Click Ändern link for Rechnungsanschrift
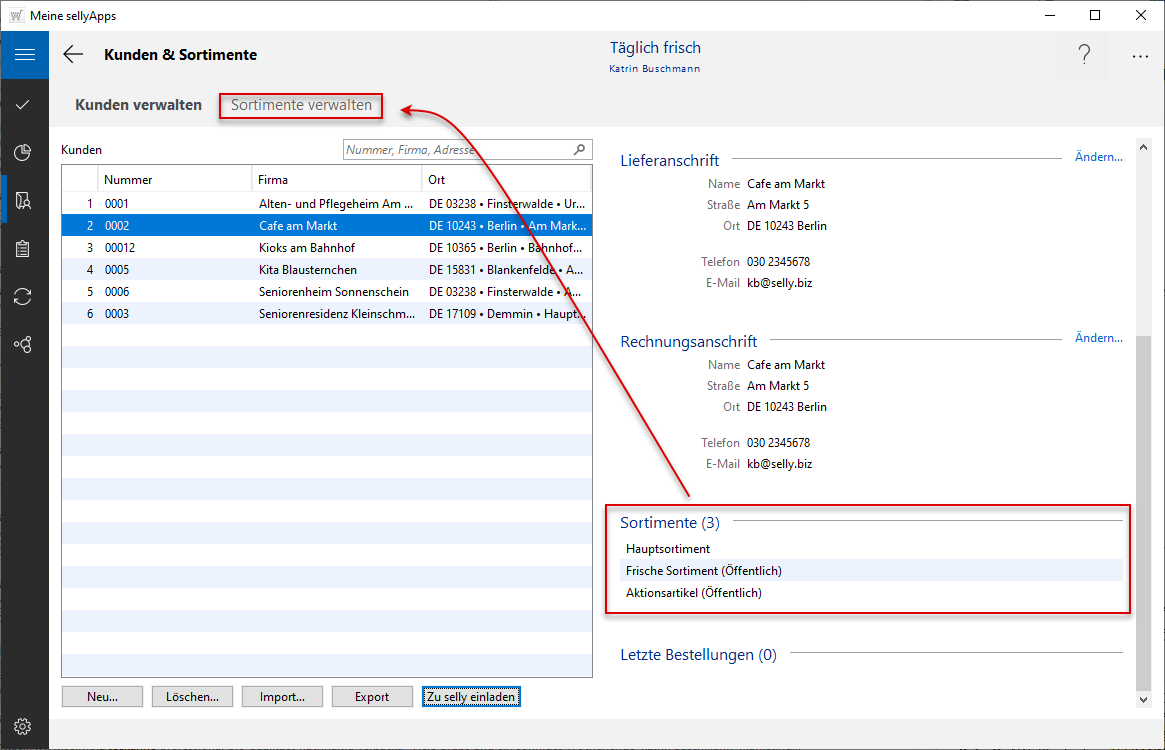 coord(1098,338)
